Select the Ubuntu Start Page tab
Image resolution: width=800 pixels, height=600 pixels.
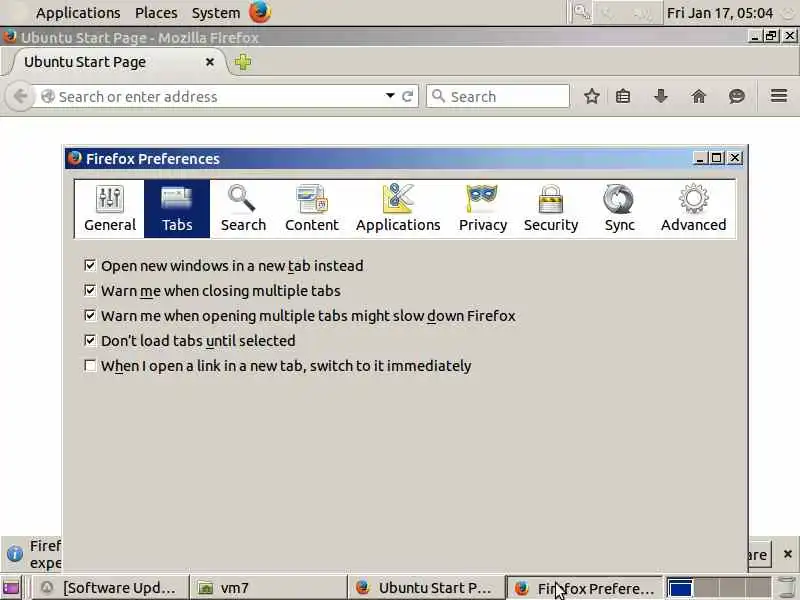click(x=115, y=62)
